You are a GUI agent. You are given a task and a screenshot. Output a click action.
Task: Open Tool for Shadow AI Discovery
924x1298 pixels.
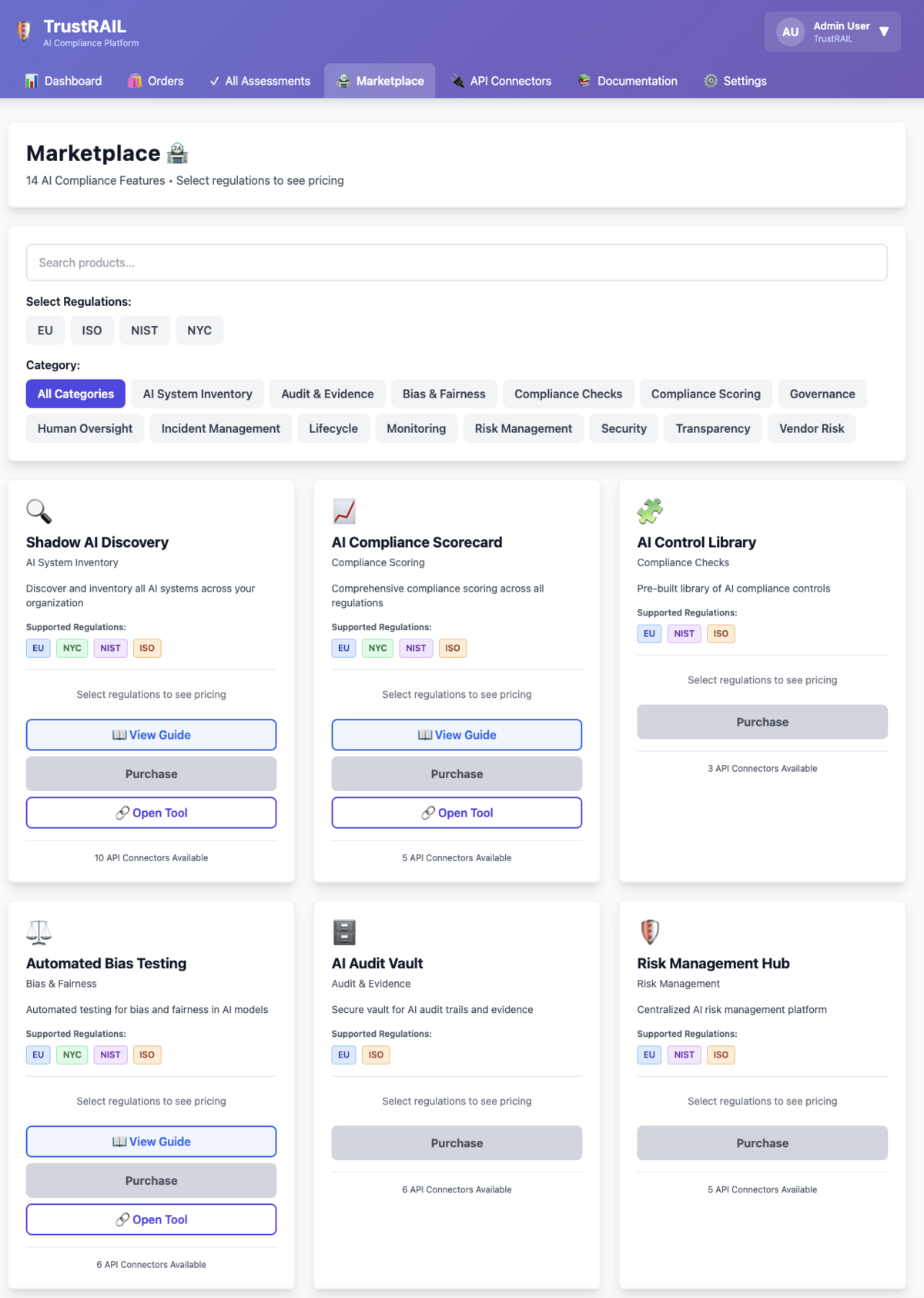click(x=151, y=813)
